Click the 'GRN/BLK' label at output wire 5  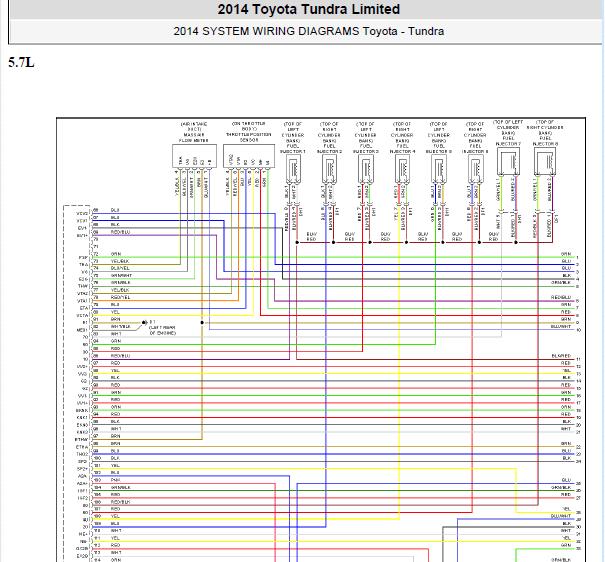(561, 283)
